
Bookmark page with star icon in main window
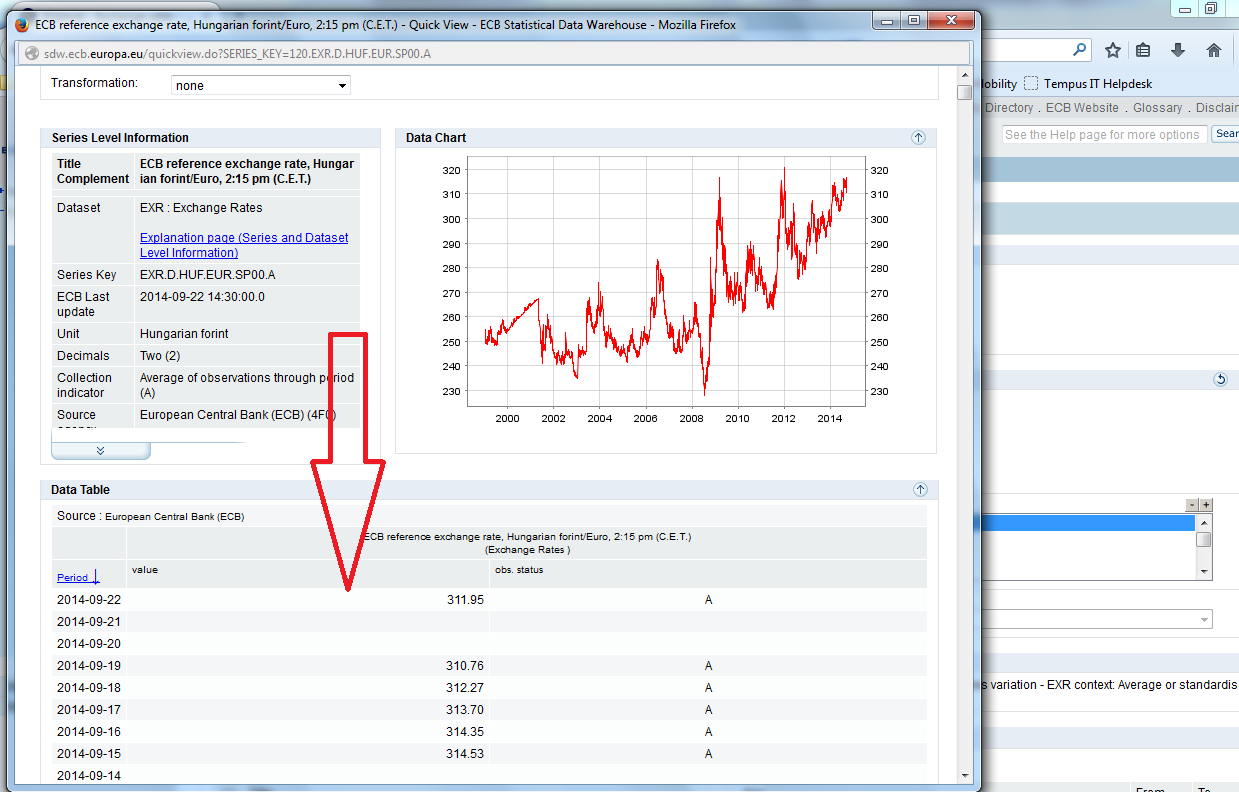click(1112, 50)
